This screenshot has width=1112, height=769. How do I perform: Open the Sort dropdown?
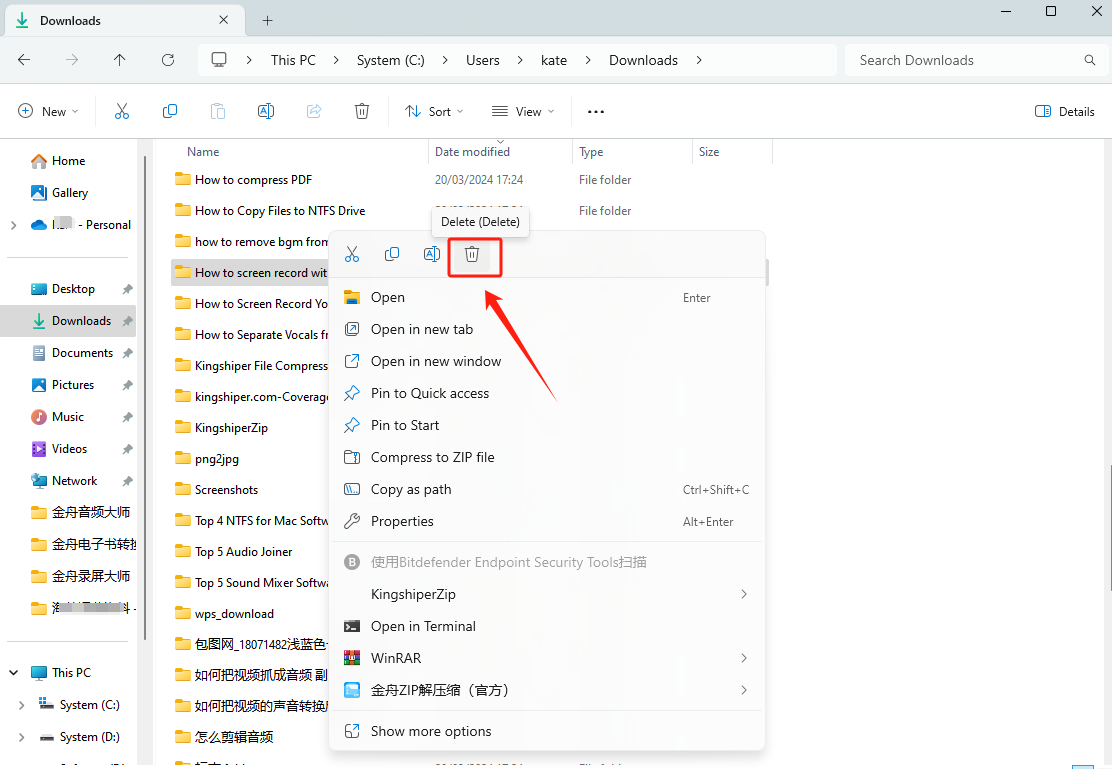point(434,111)
